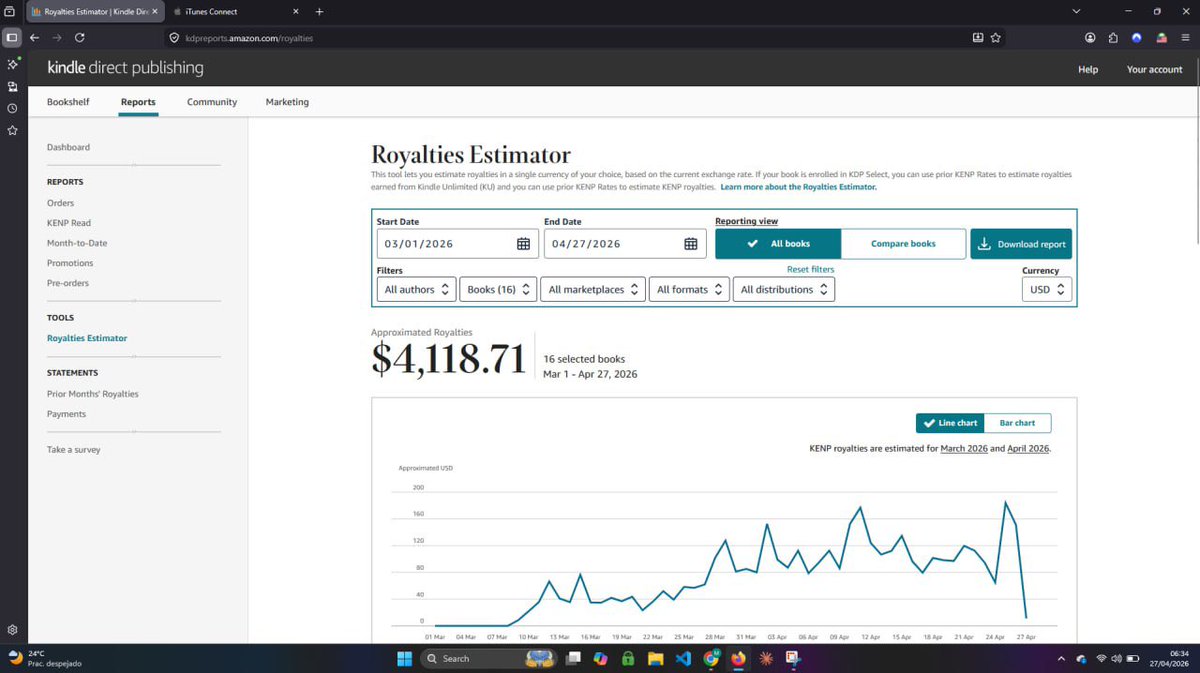This screenshot has width=1200, height=673.
Task: Open Dashboard in the left sidebar
Action: (68, 147)
